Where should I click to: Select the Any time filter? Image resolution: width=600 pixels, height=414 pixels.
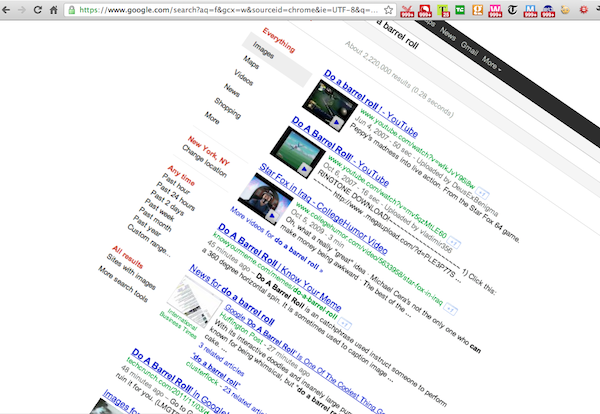point(181,175)
